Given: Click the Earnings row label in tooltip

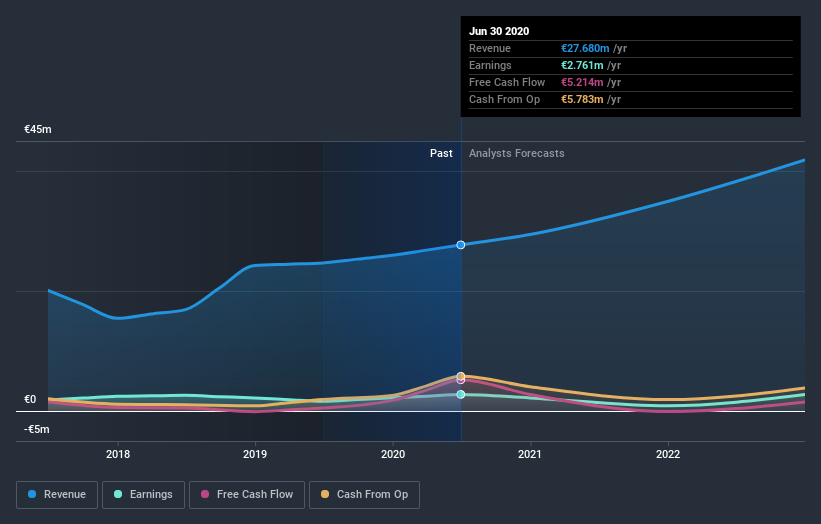Looking at the screenshot, I should coord(490,65).
